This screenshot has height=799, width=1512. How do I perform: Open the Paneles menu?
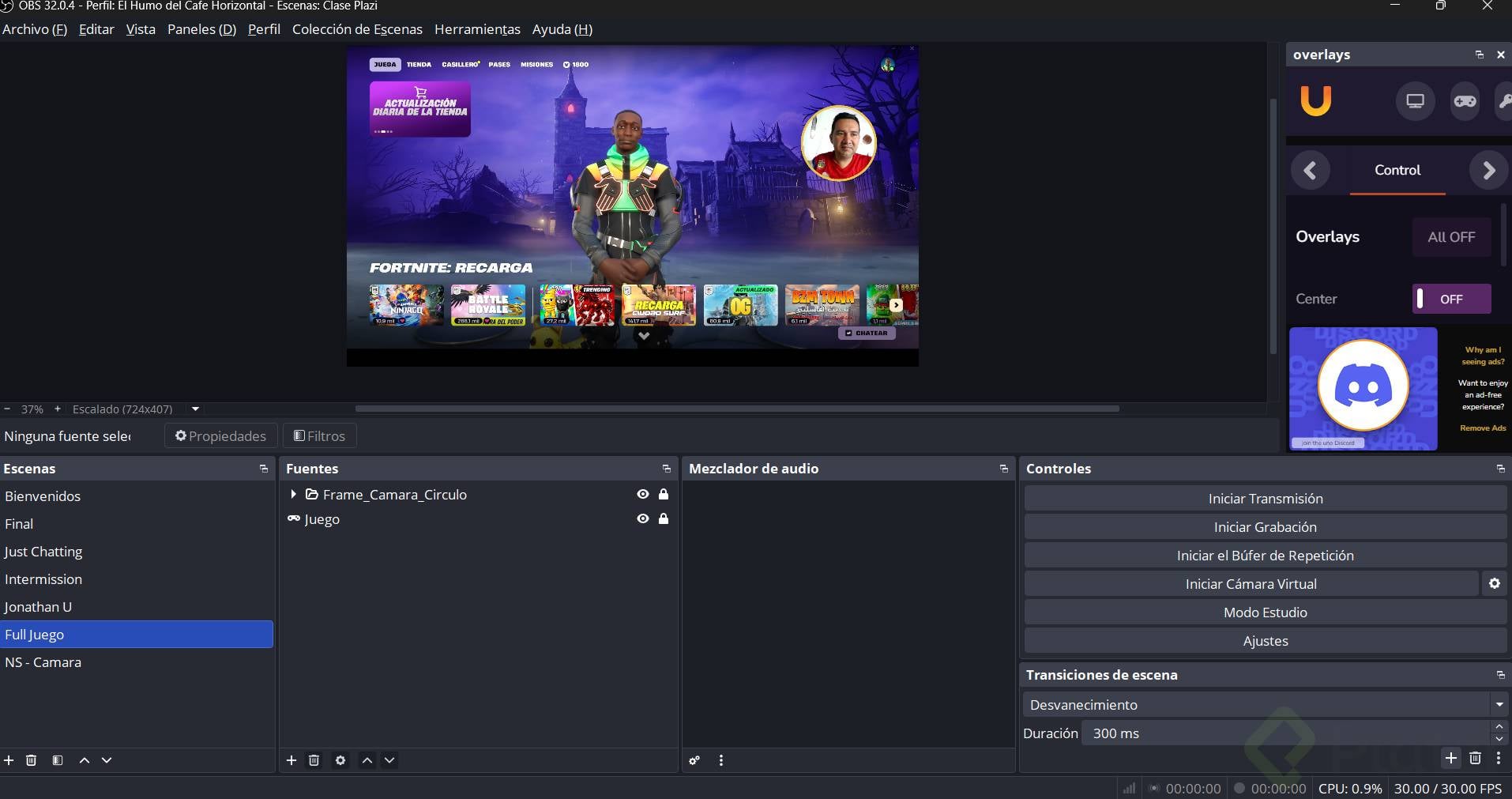pos(201,29)
